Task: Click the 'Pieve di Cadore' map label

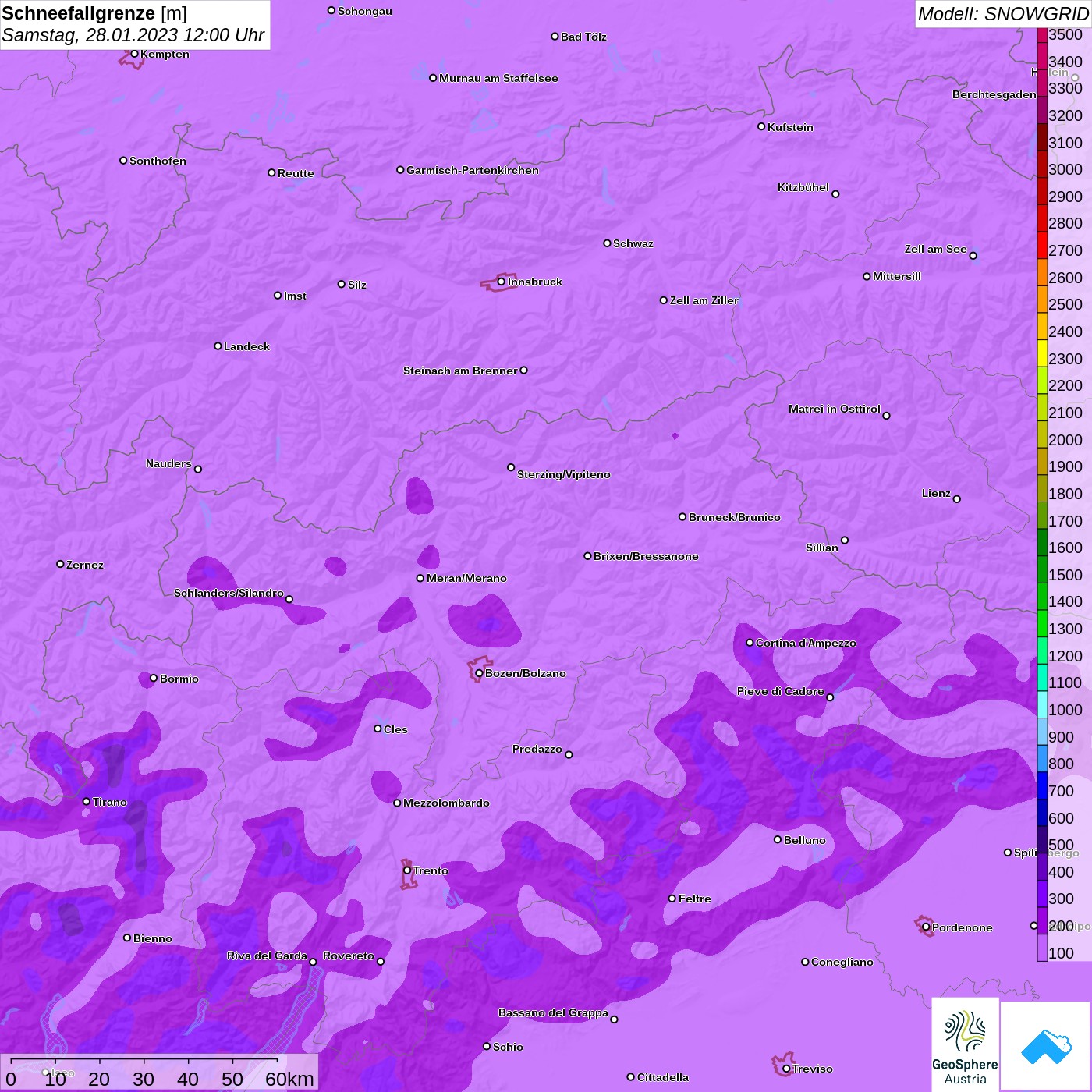Action: 781,691
